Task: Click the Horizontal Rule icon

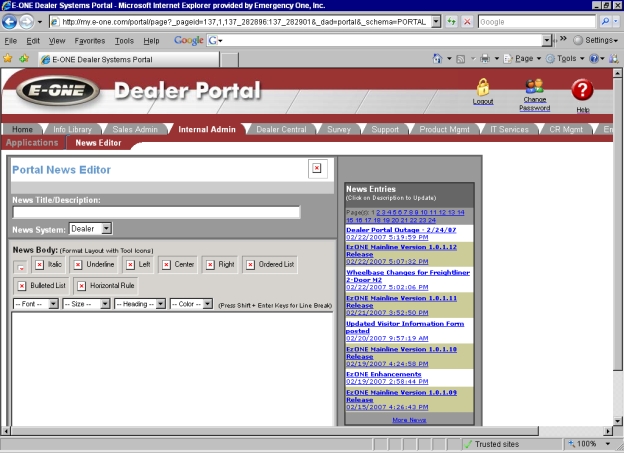Action: [x=82, y=286]
